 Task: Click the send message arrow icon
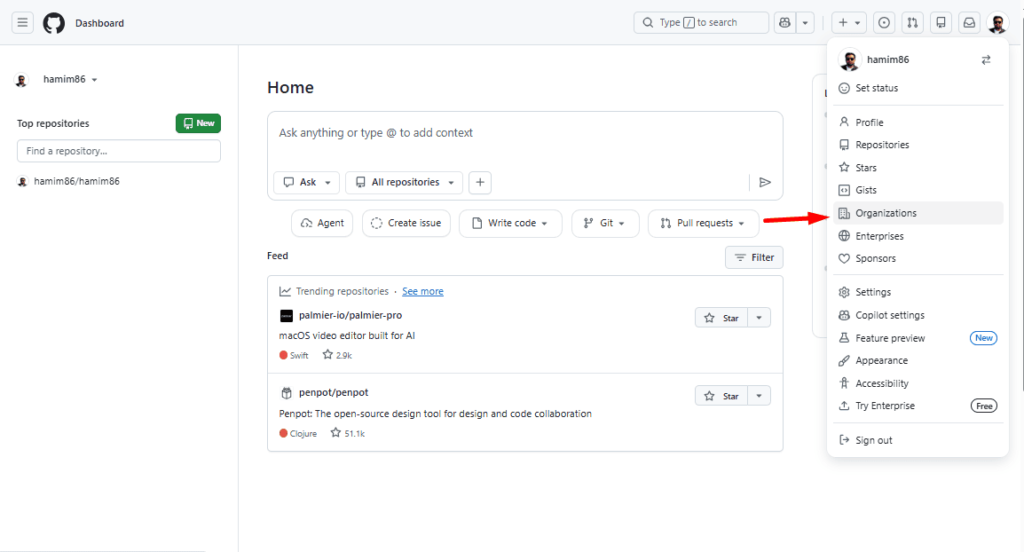[765, 182]
